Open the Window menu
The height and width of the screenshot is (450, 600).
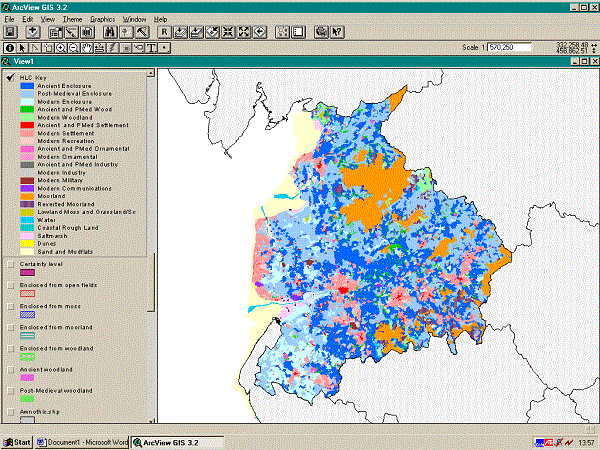point(134,19)
